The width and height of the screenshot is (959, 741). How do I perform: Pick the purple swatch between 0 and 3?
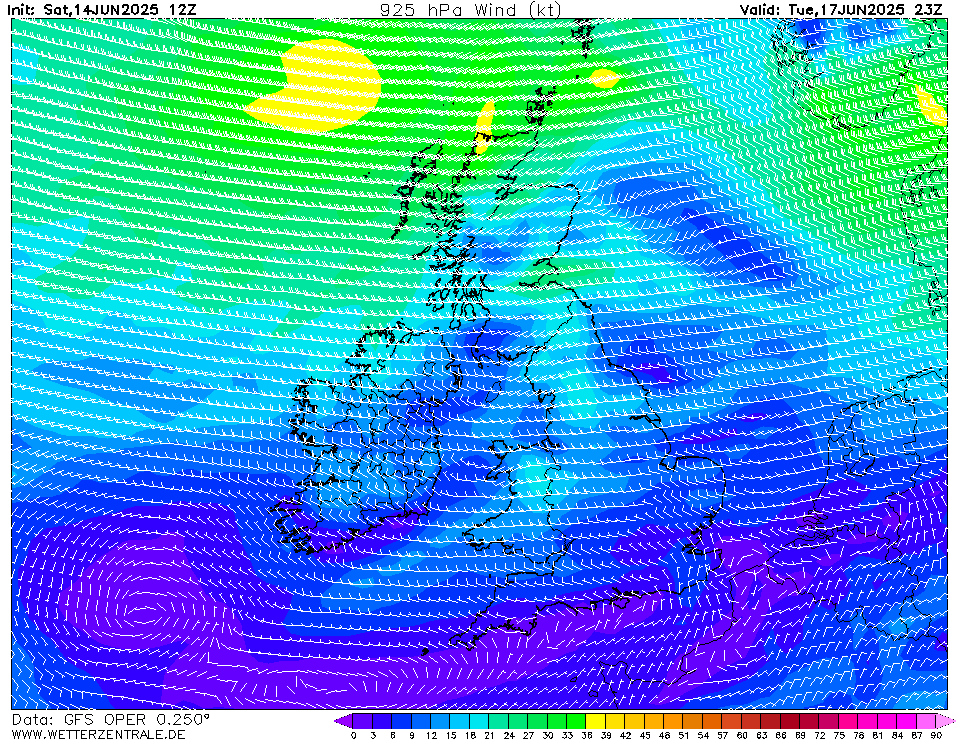[x=363, y=721]
